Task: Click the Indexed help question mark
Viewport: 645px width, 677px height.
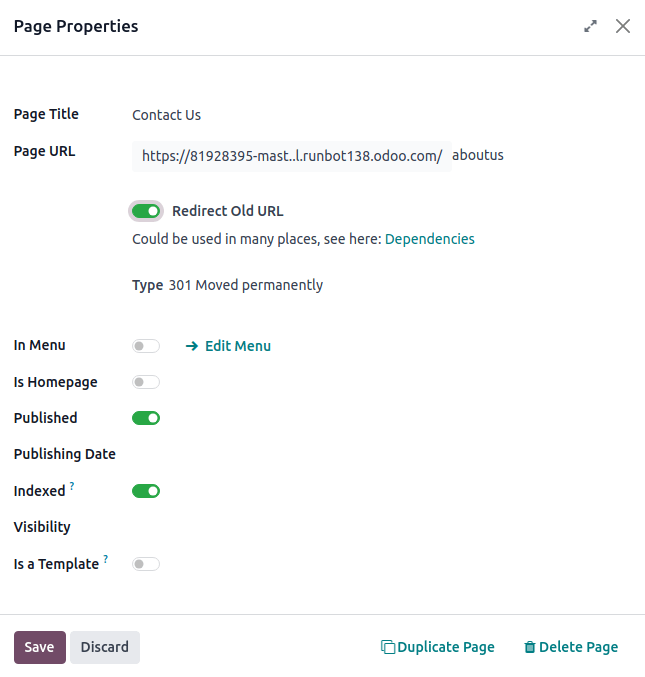Action: pos(72,487)
